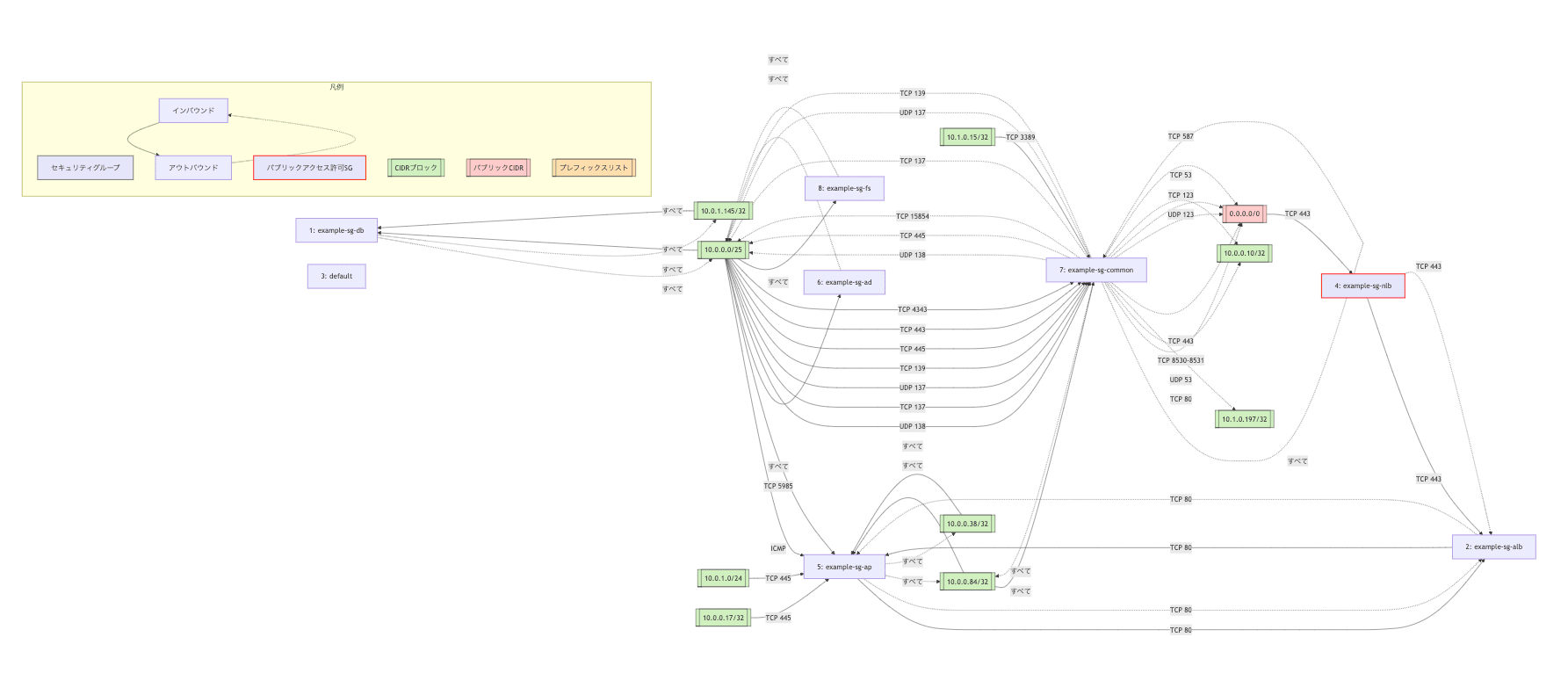This screenshot has width=1568, height=695.
Task: Select the 10.0.1.0/24 CIDR block
Action: pyautogui.click(x=723, y=578)
